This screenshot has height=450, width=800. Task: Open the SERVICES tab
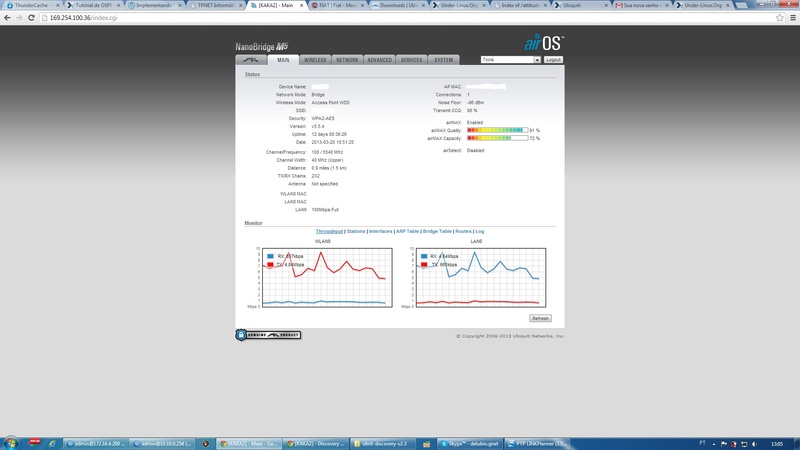coord(412,60)
